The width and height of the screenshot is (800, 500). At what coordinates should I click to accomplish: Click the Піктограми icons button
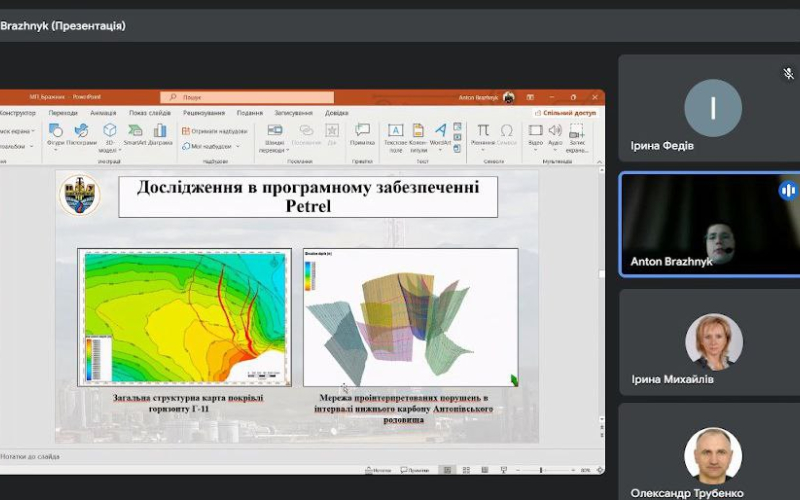(x=82, y=135)
